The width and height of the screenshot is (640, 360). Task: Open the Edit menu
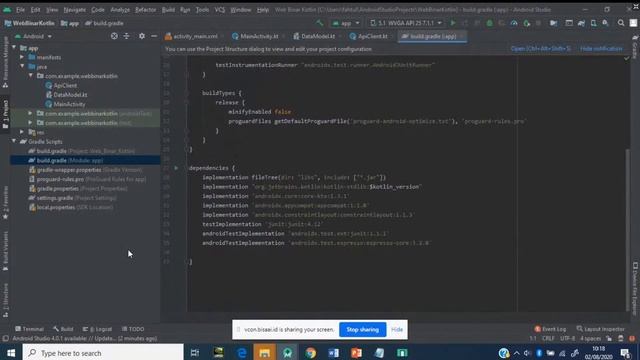pos(36,9)
